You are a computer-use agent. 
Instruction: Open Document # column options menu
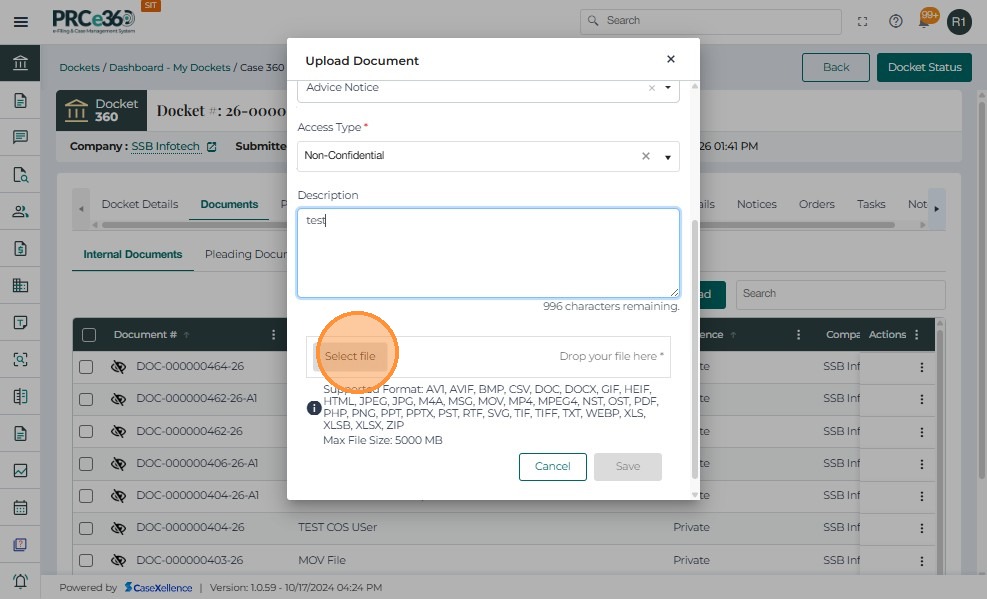[273, 335]
